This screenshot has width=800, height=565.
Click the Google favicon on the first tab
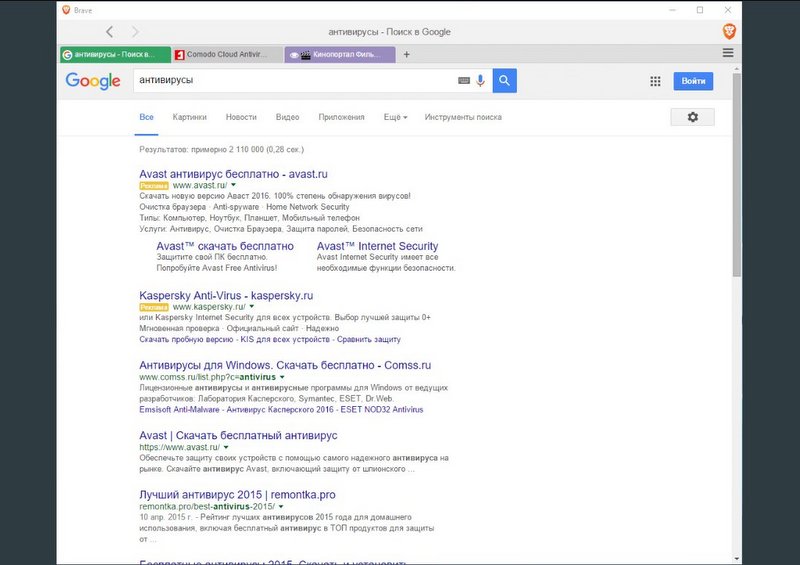67,55
